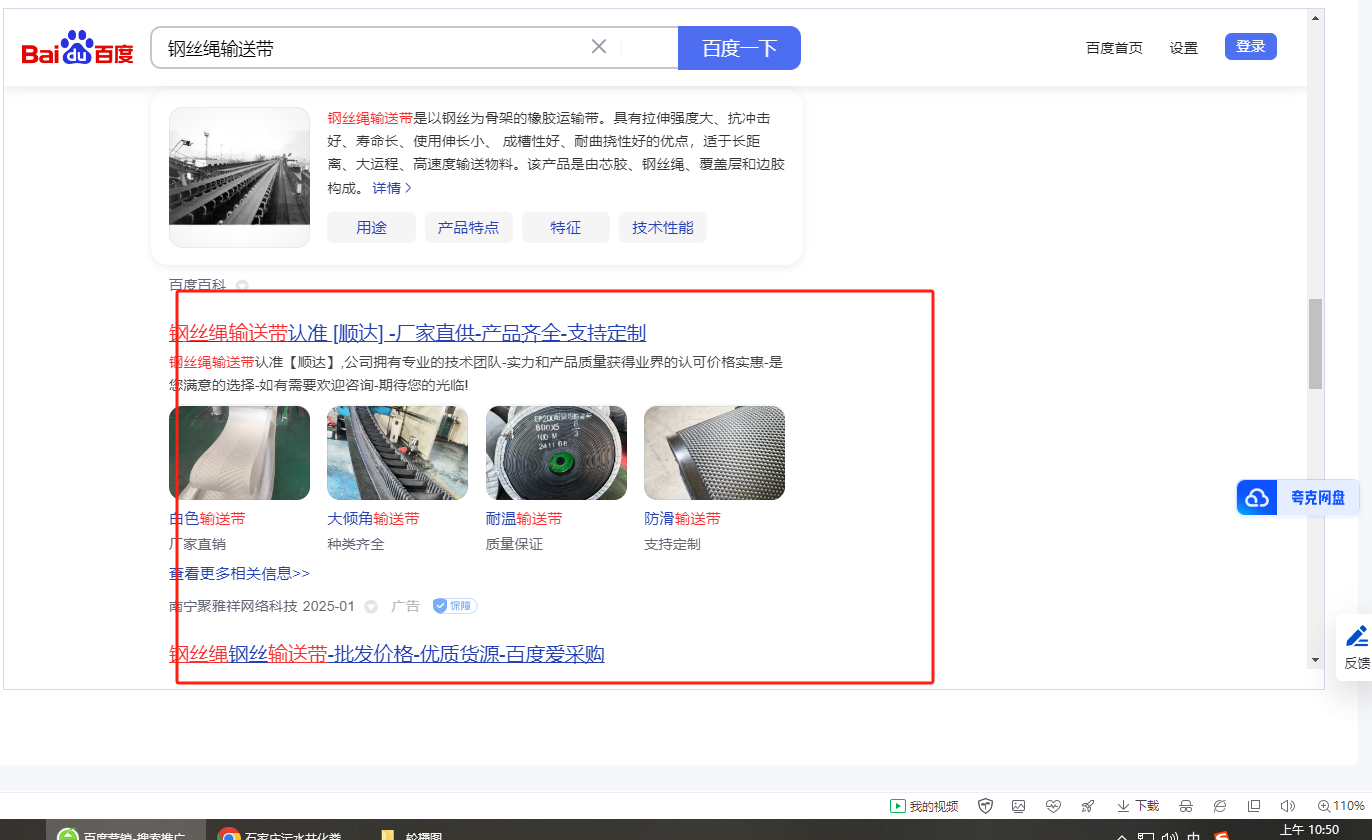Open the 夸克网盘 cloud widget
Image resolution: width=1372 pixels, height=840 pixels.
[1299, 498]
